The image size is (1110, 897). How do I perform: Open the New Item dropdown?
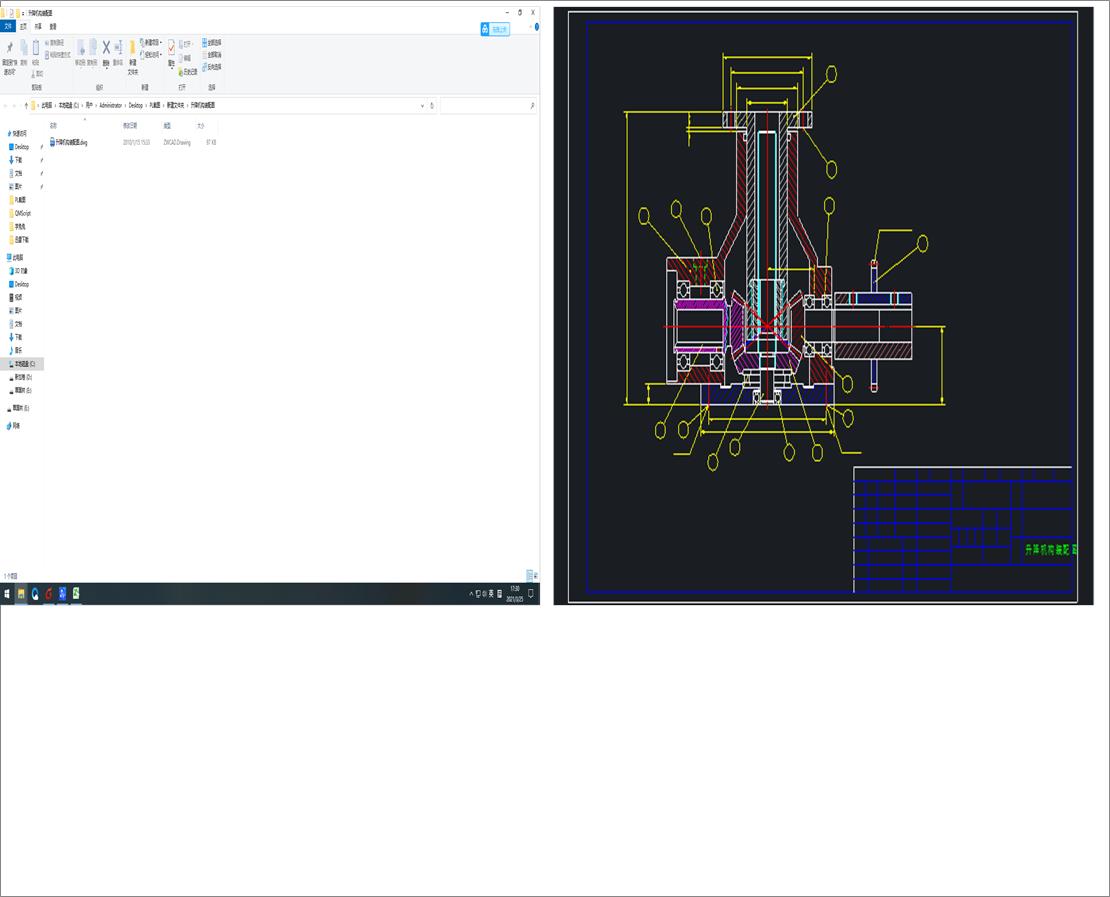coord(153,42)
